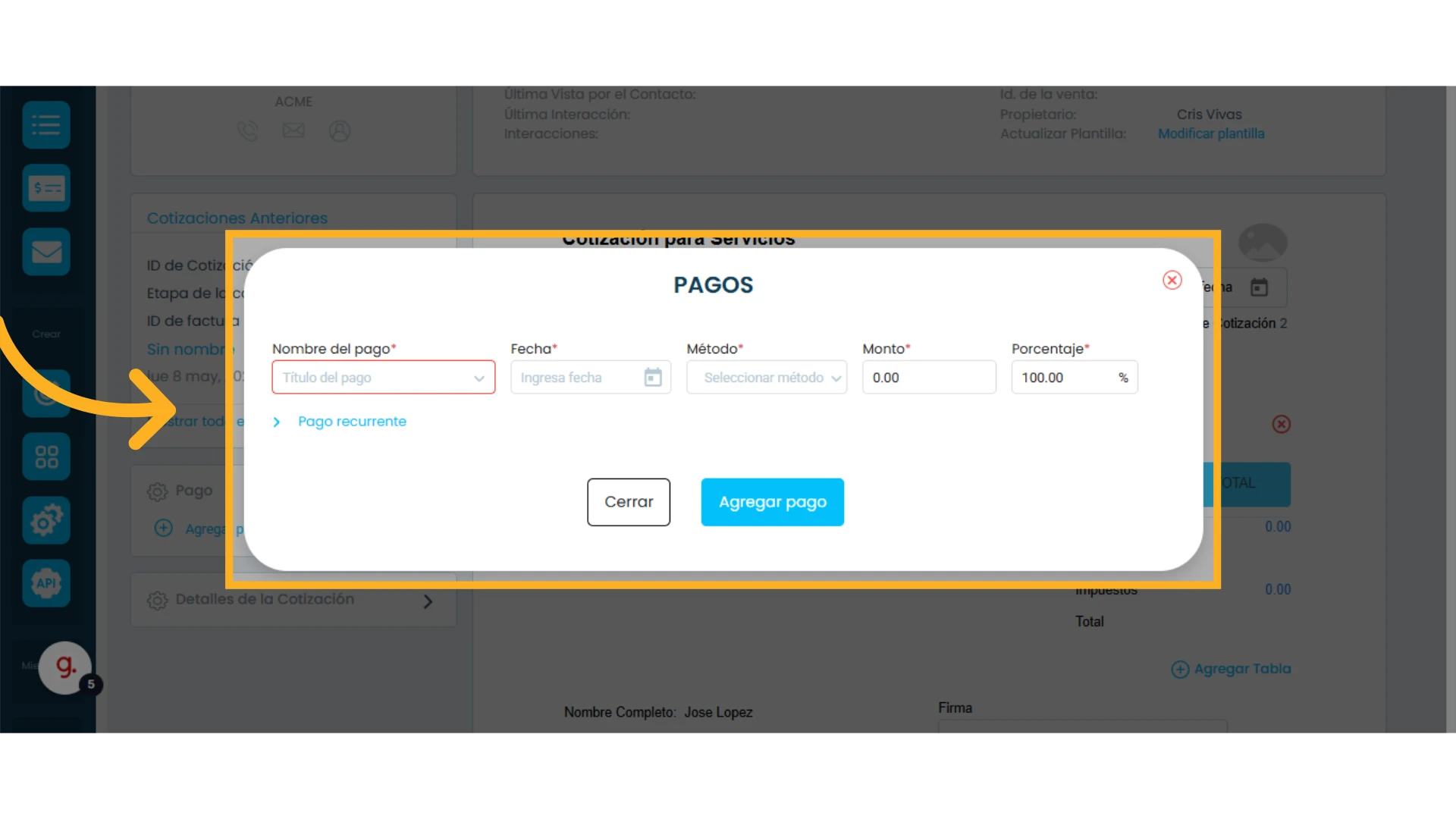
Task: Open the mail envelope sidebar icon
Action: coord(46,252)
